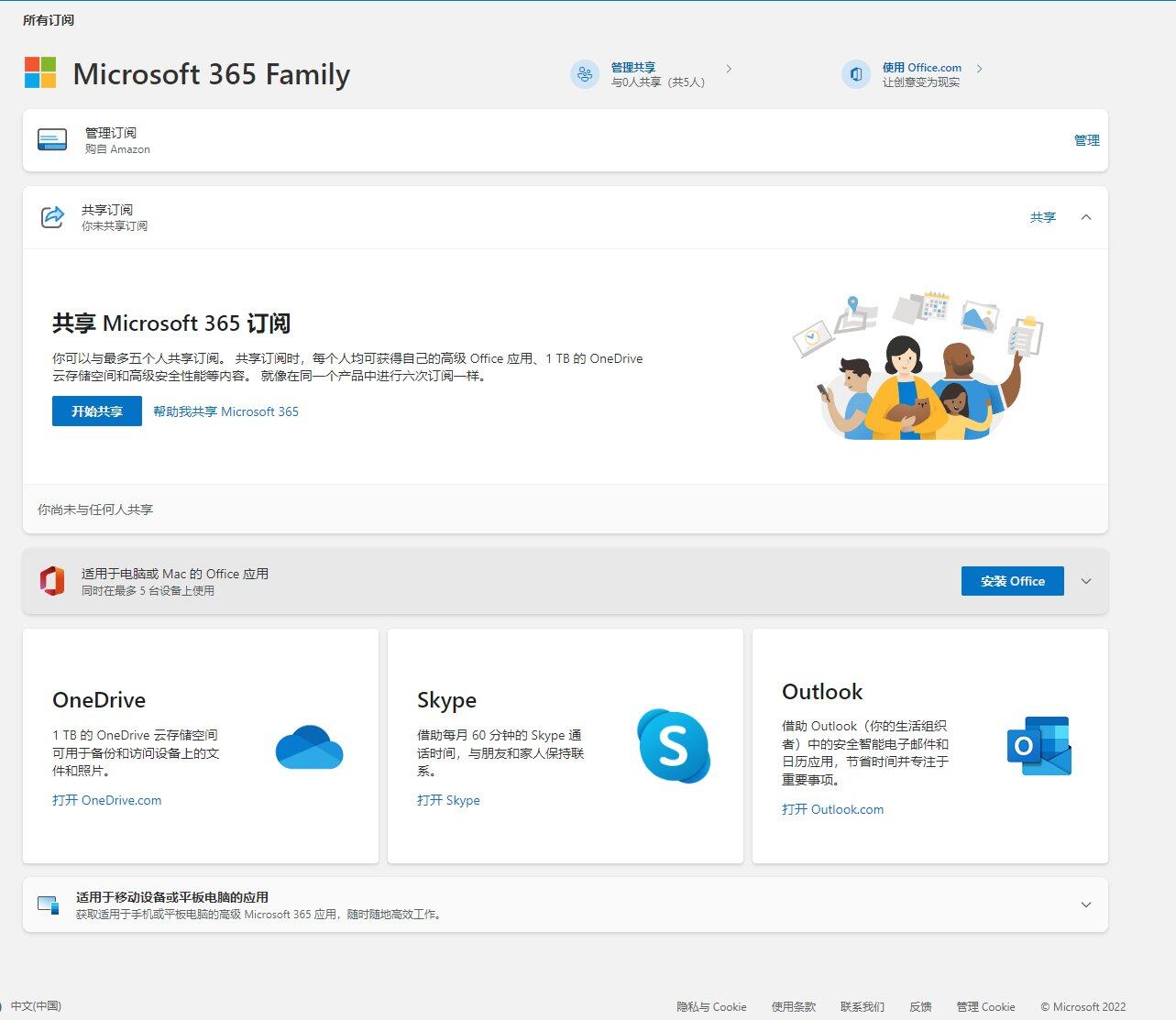Image resolution: width=1176 pixels, height=1020 pixels.
Task: Collapse the 共享订阅 section chevron
Action: pyautogui.click(x=1086, y=217)
